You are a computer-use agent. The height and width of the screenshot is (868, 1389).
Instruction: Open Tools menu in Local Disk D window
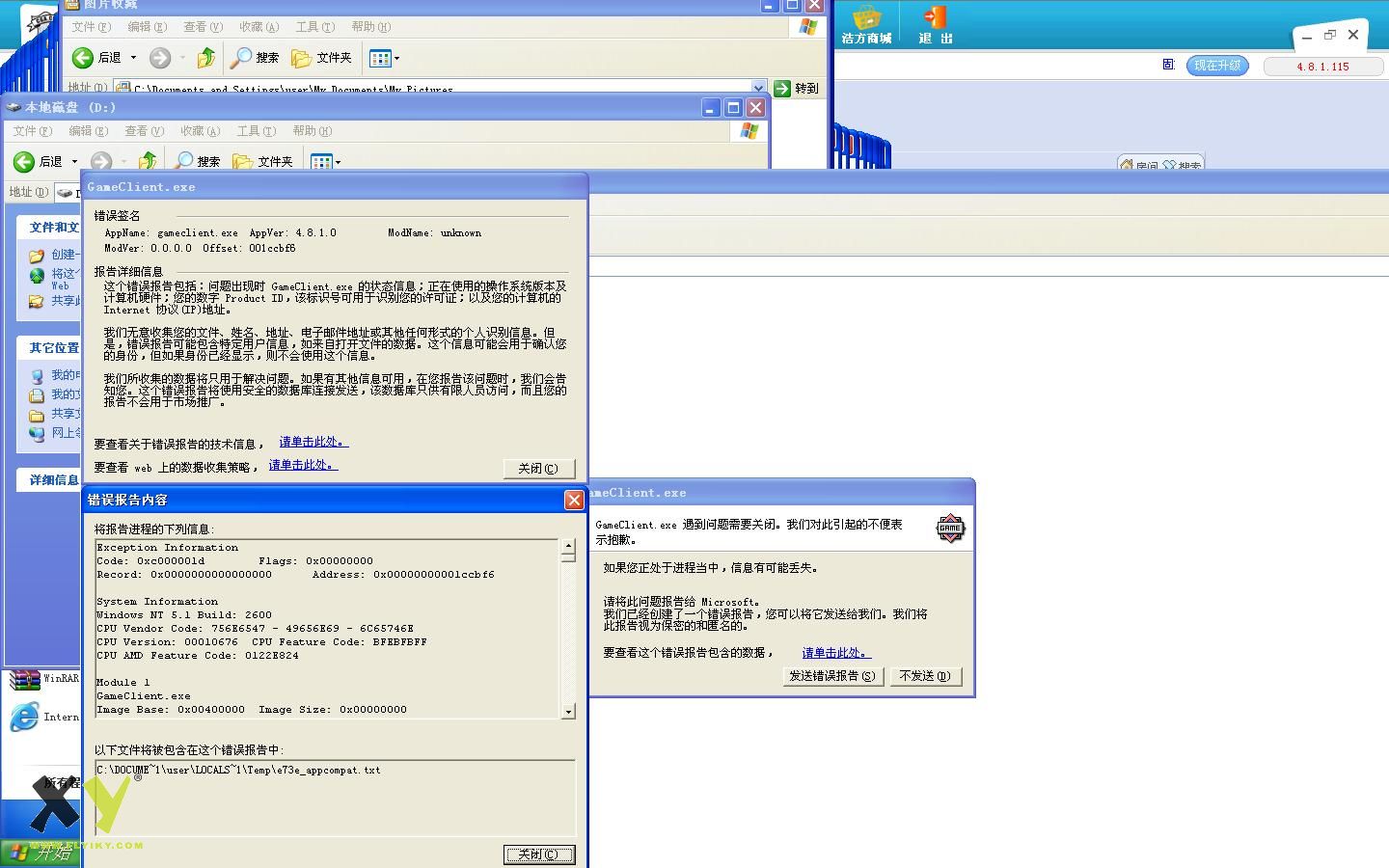pyautogui.click(x=256, y=131)
